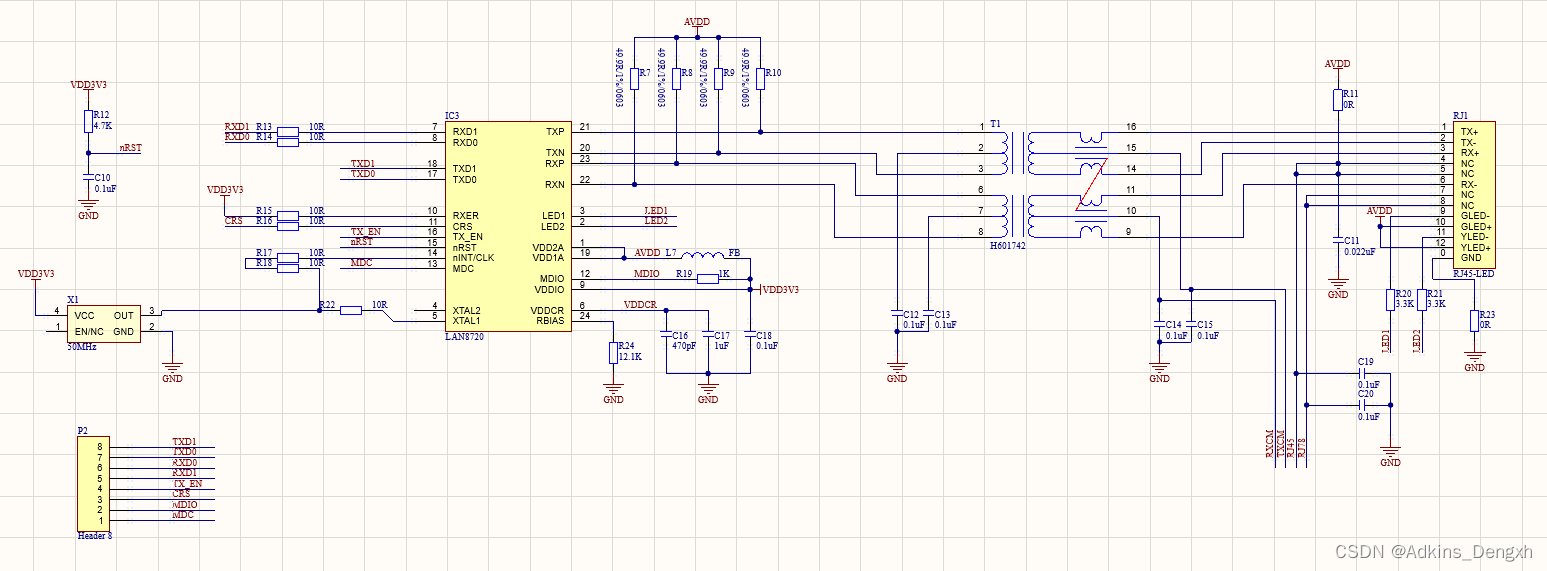Click the RJ45-LED connector label
Viewport: 1547px width, 571px height.
pos(1473,273)
